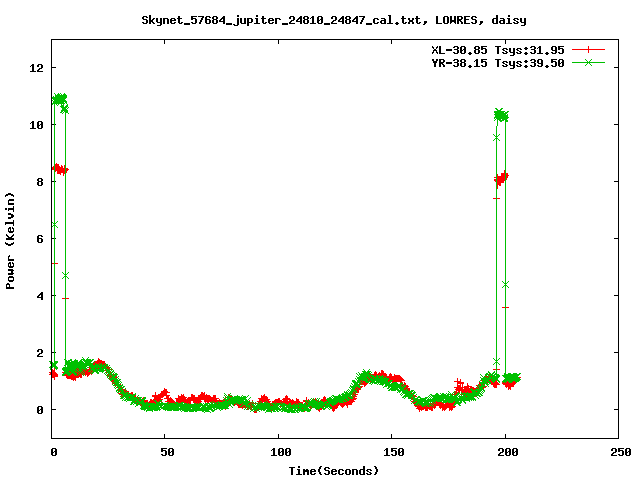640x480 pixels.
Task: Click the 150 tick label on x-axis
Action: (x=392, y=452)
